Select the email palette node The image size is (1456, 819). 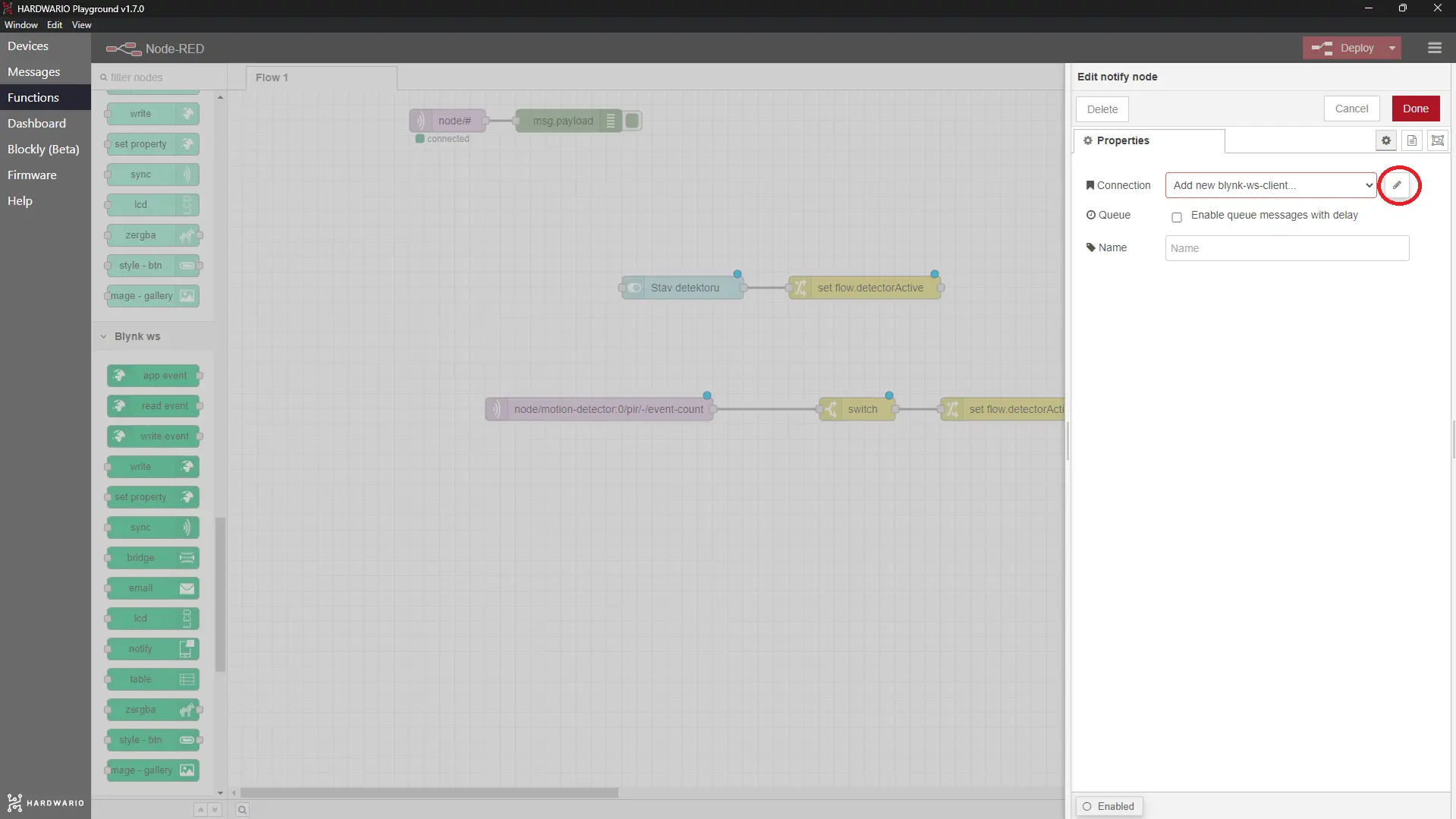pyautogui.click(x=153, y=588)
